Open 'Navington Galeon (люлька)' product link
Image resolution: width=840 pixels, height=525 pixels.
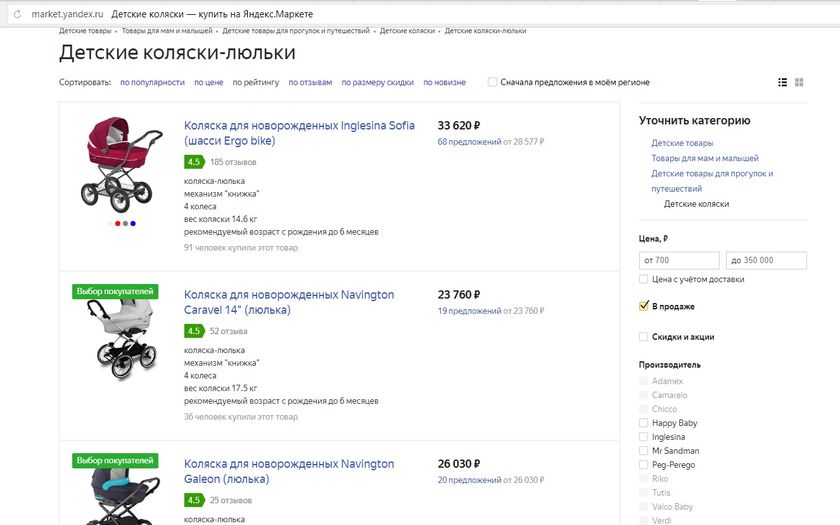[289, 471]
